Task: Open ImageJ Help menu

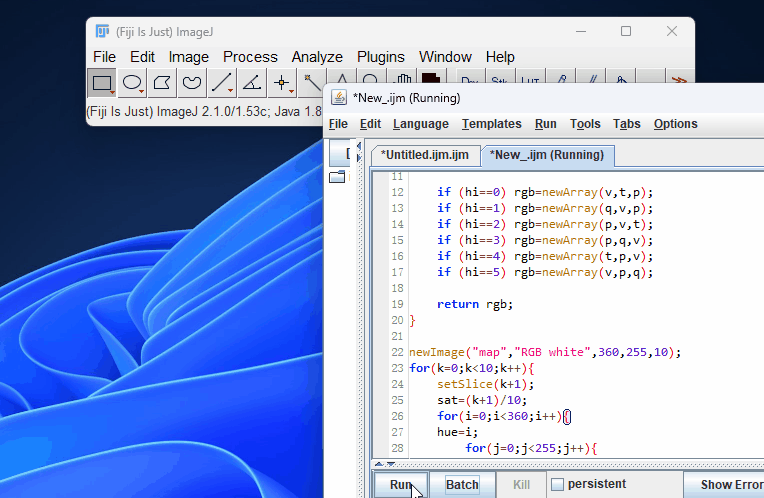Action: 500,57
